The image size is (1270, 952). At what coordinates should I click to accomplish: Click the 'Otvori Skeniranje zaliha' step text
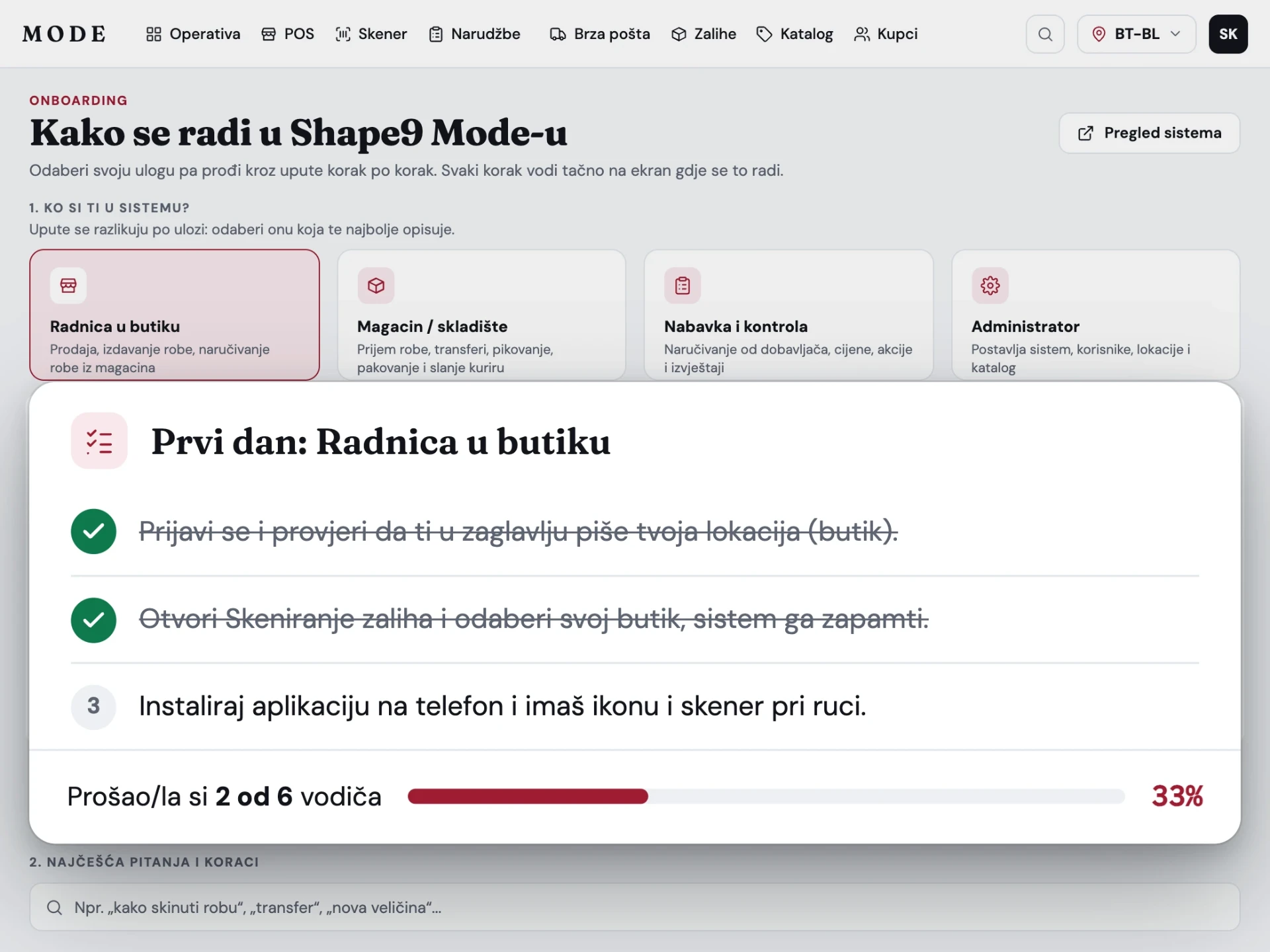click(x=533, y=619)
